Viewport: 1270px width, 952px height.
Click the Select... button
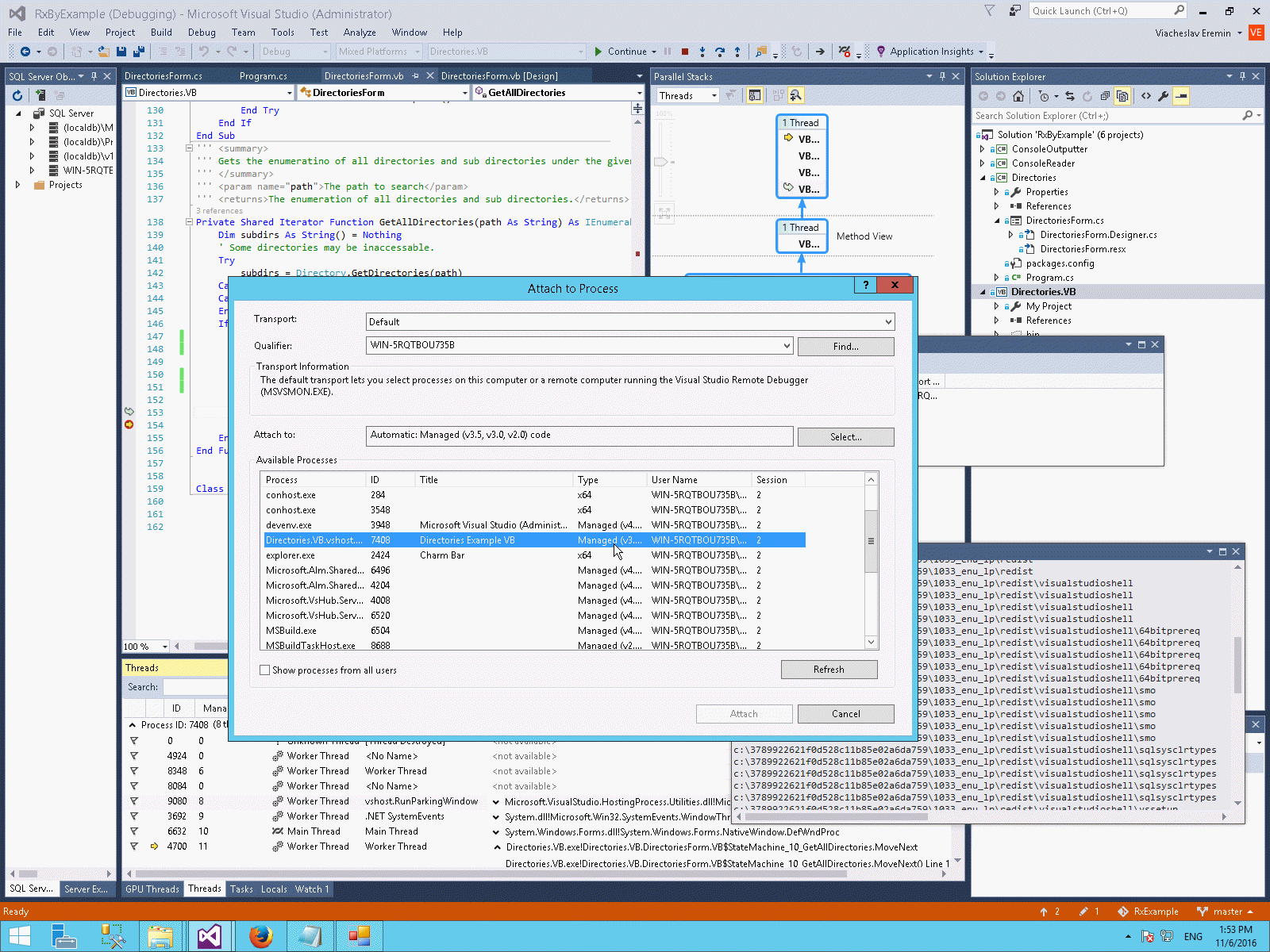[845, 437]
